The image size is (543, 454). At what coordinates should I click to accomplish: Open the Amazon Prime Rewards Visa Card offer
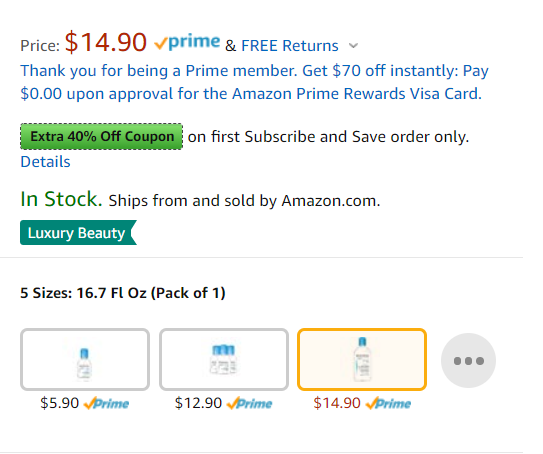pyautogui.click(x=254, y=82)
